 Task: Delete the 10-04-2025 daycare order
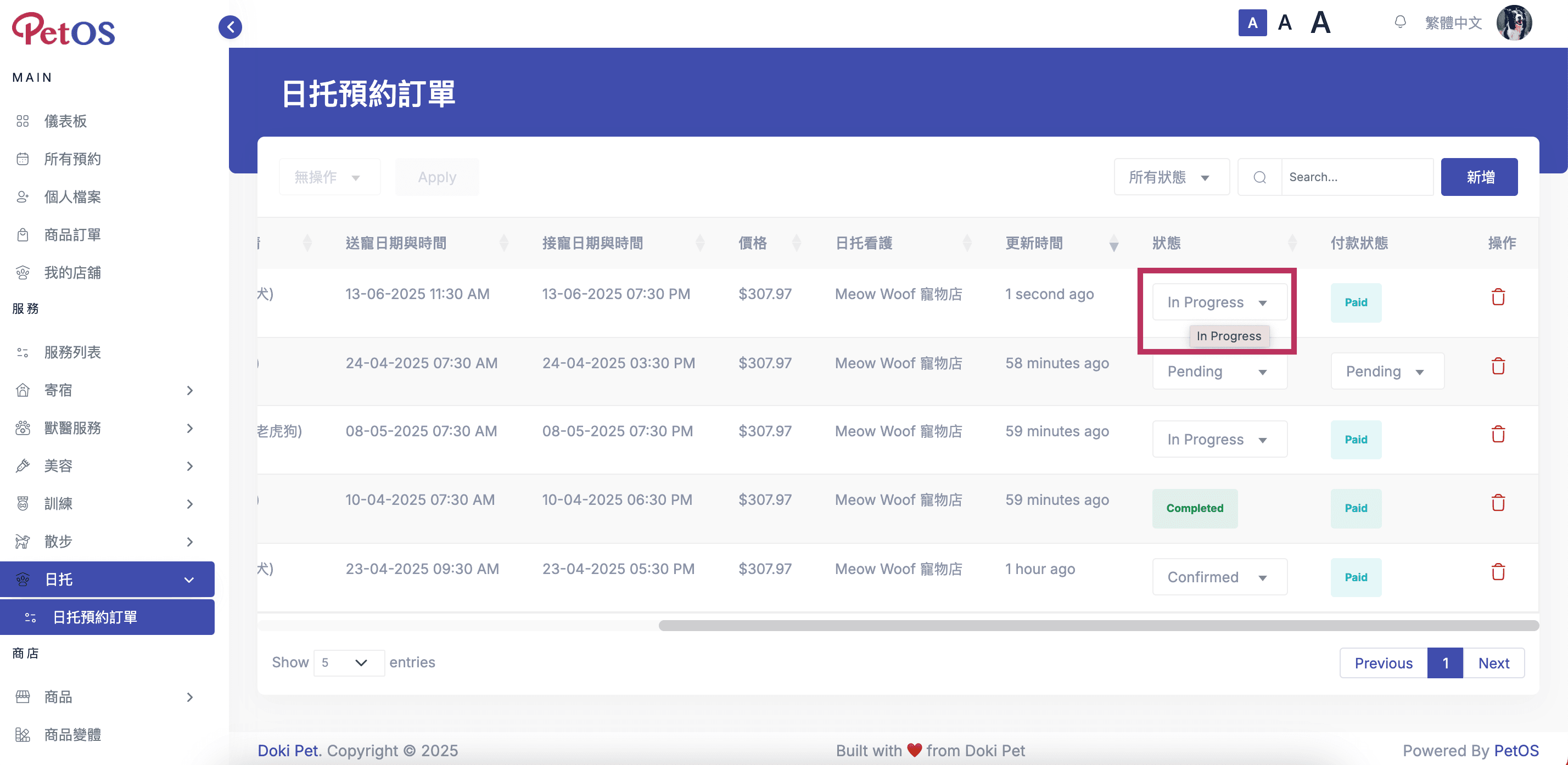1498,503
